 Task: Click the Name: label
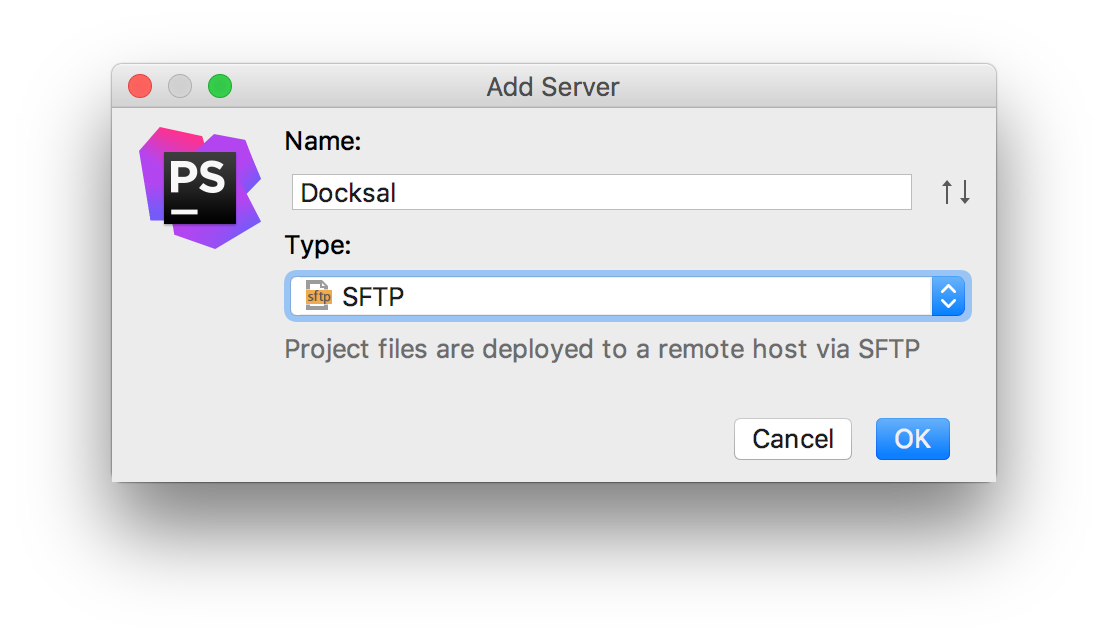pyautogui.click(x=322, y=142)
